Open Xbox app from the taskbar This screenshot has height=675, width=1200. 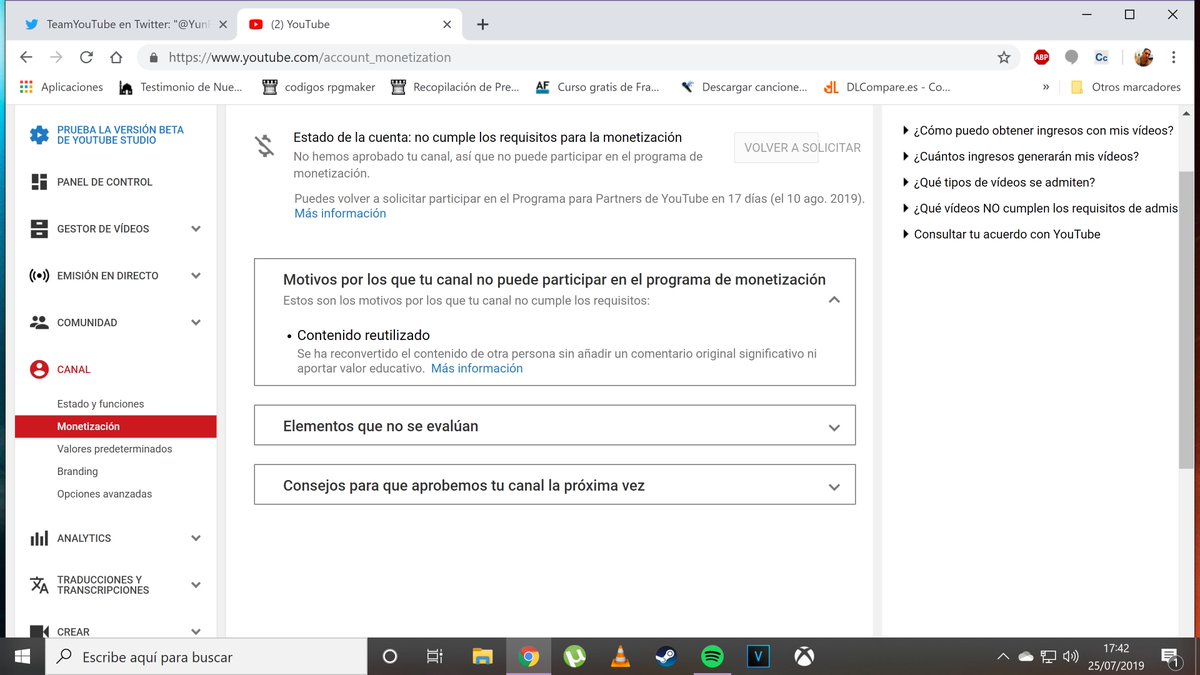coord(804,657)
